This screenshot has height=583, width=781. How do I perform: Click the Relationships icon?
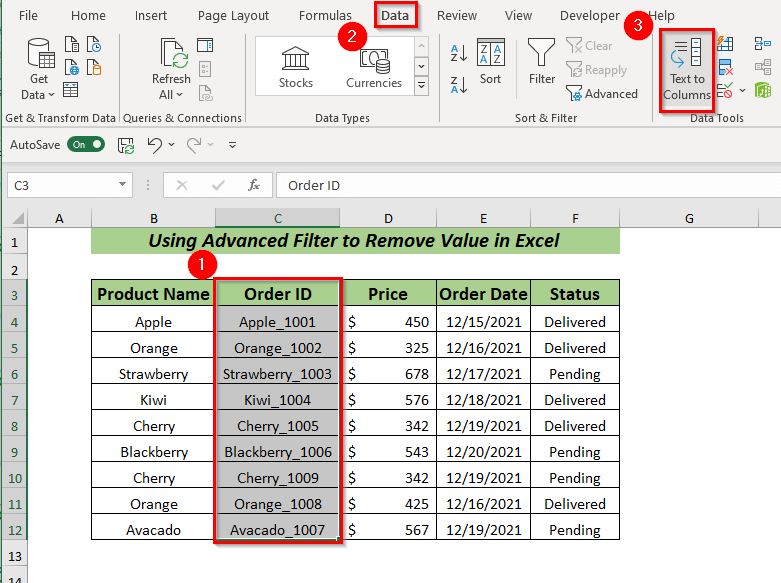[x=763, y=67]
